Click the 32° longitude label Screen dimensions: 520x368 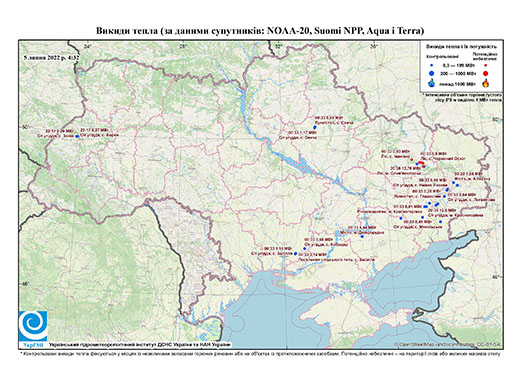(x=278, y=47)
